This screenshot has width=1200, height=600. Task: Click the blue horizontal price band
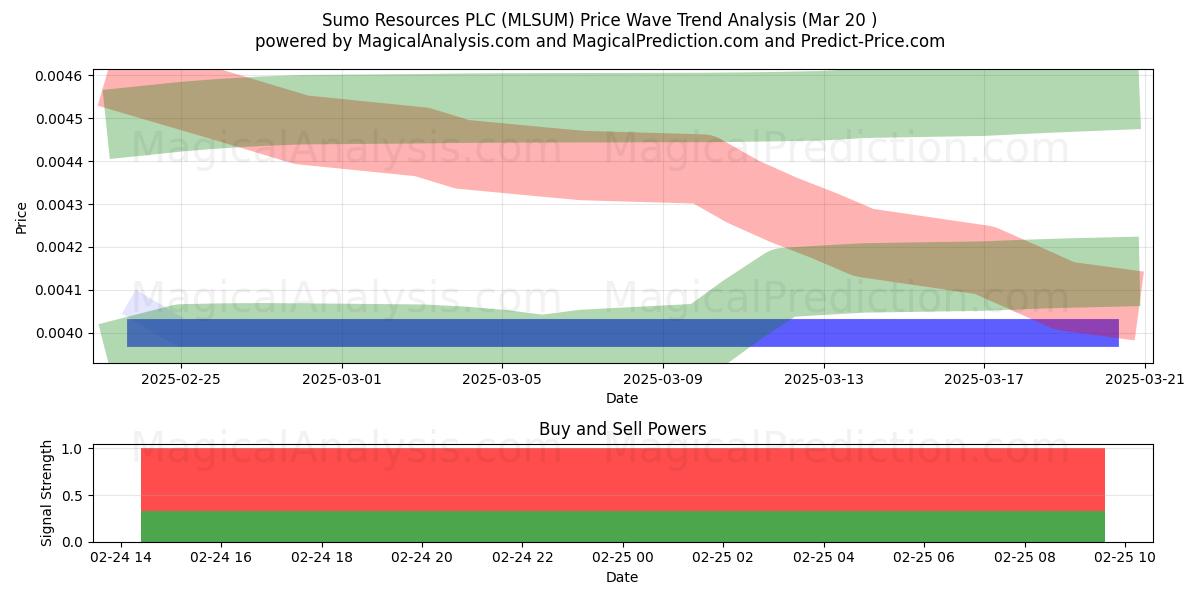click(623, 333)
